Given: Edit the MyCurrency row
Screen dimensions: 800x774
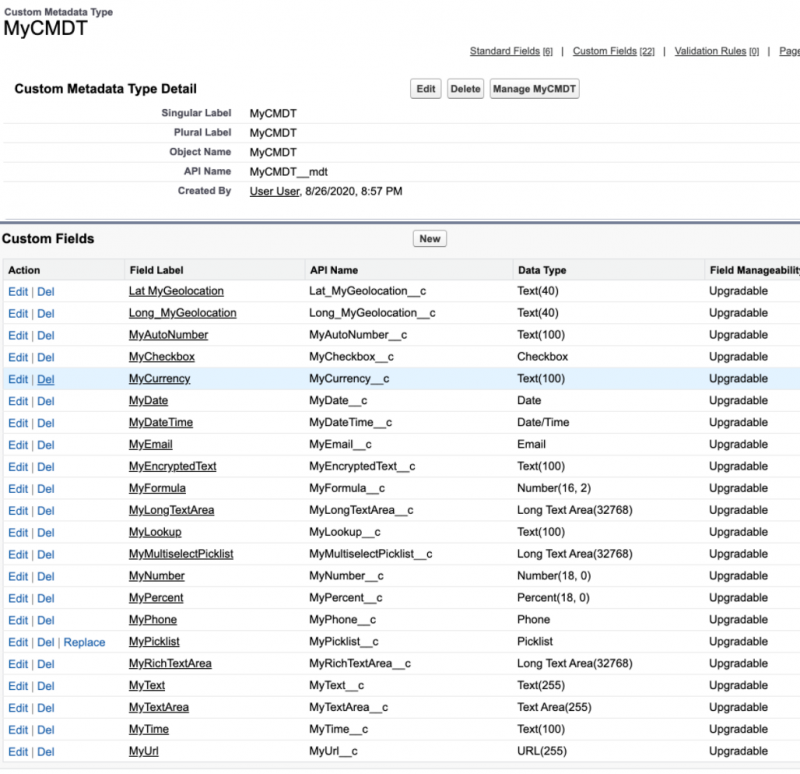Looking at the screenshot, I should pyautogui.click(x=18, y=380).
